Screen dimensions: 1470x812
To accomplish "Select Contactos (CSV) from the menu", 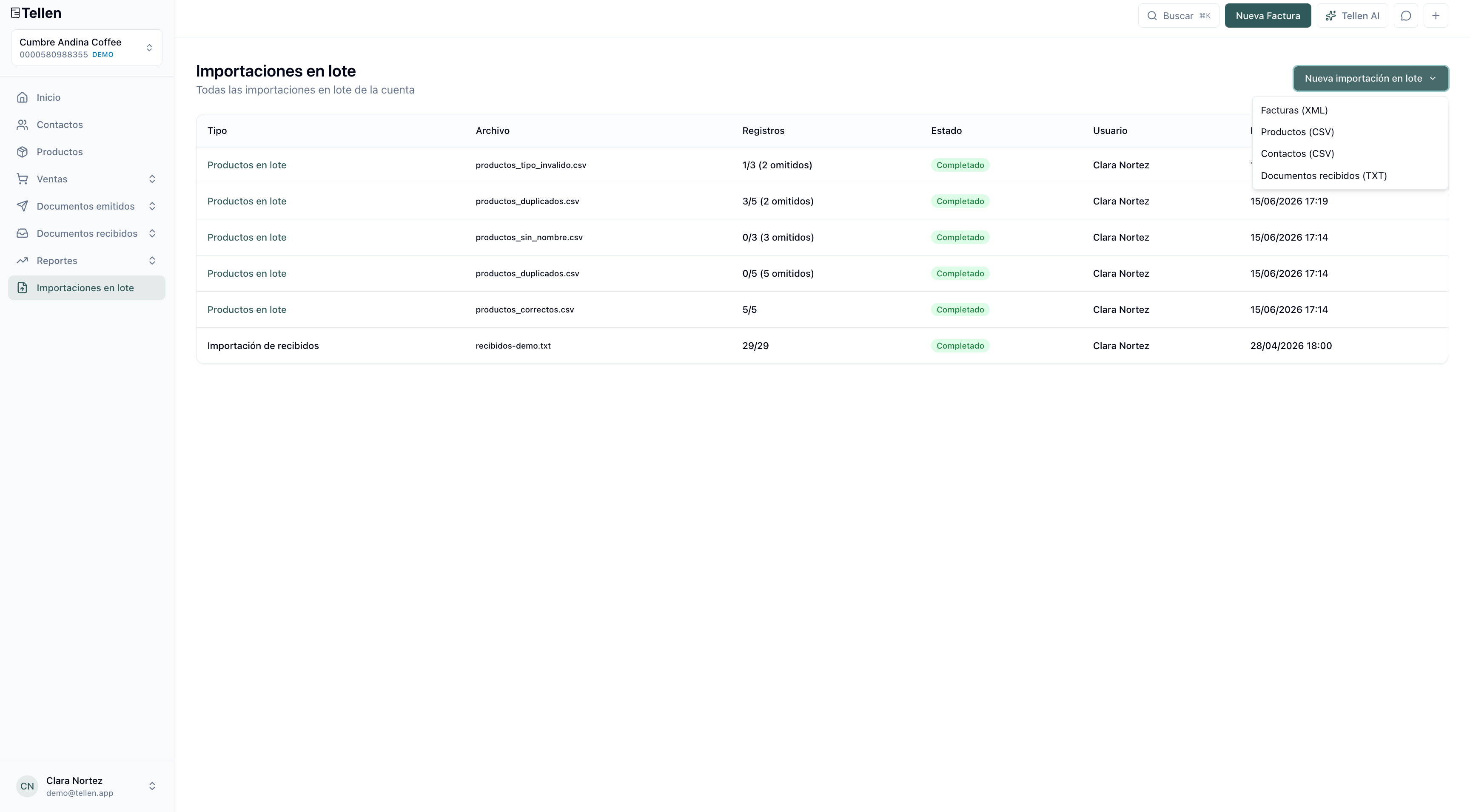I will click(x=1350, y=153).
